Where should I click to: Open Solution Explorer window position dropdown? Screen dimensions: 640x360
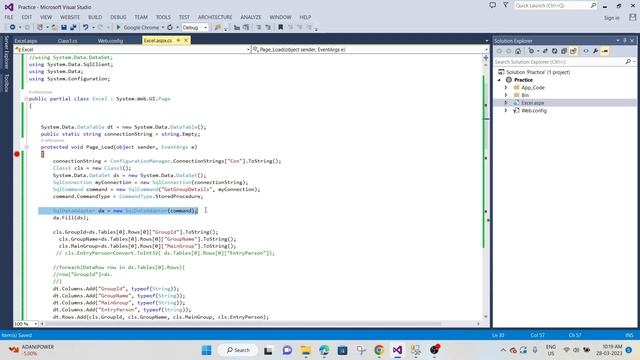coord(618,40)
